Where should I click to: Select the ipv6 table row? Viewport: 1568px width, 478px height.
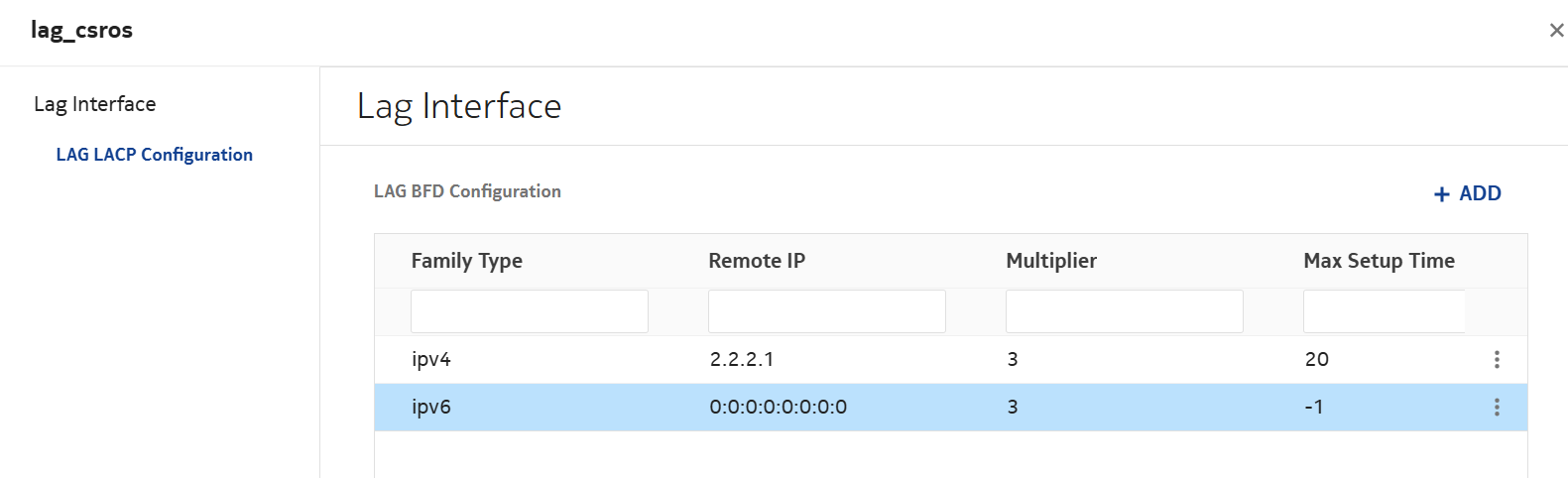(x=595, y=408)
